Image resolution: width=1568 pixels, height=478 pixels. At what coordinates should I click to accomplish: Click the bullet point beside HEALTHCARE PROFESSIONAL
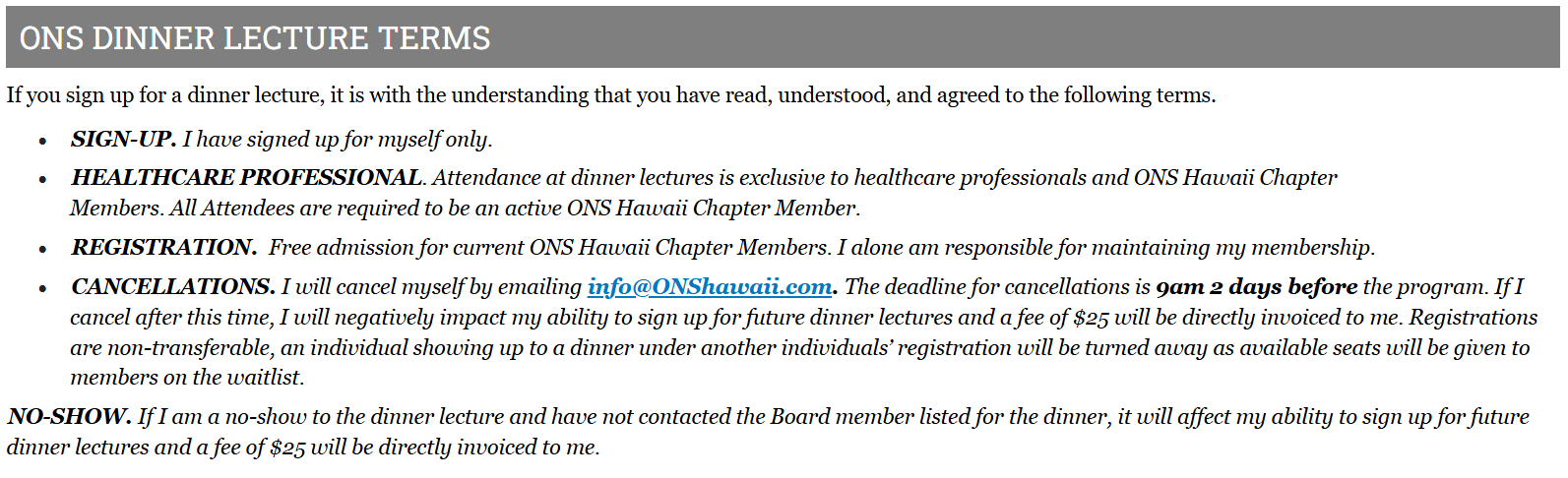42,180
